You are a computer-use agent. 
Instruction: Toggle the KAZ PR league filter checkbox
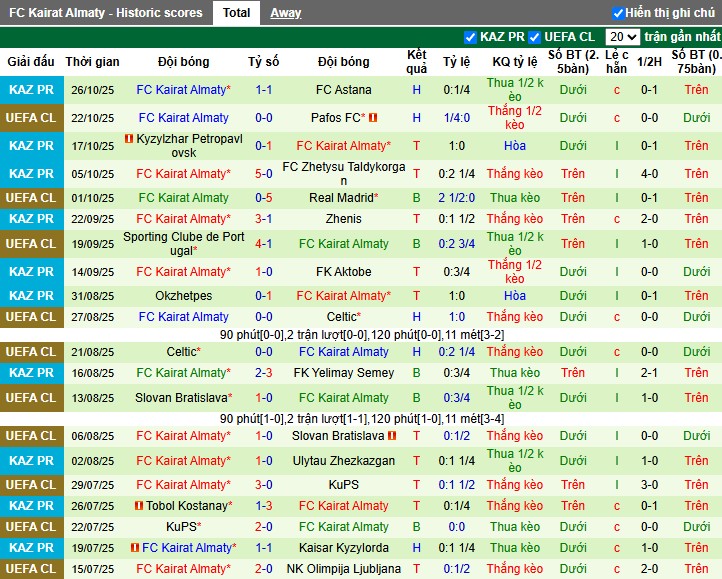pos(471,37)
